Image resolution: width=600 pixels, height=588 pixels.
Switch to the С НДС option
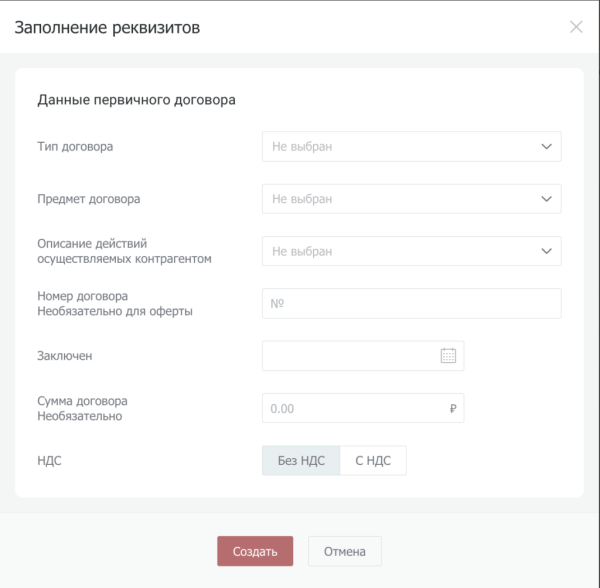[x=373, y=461]
